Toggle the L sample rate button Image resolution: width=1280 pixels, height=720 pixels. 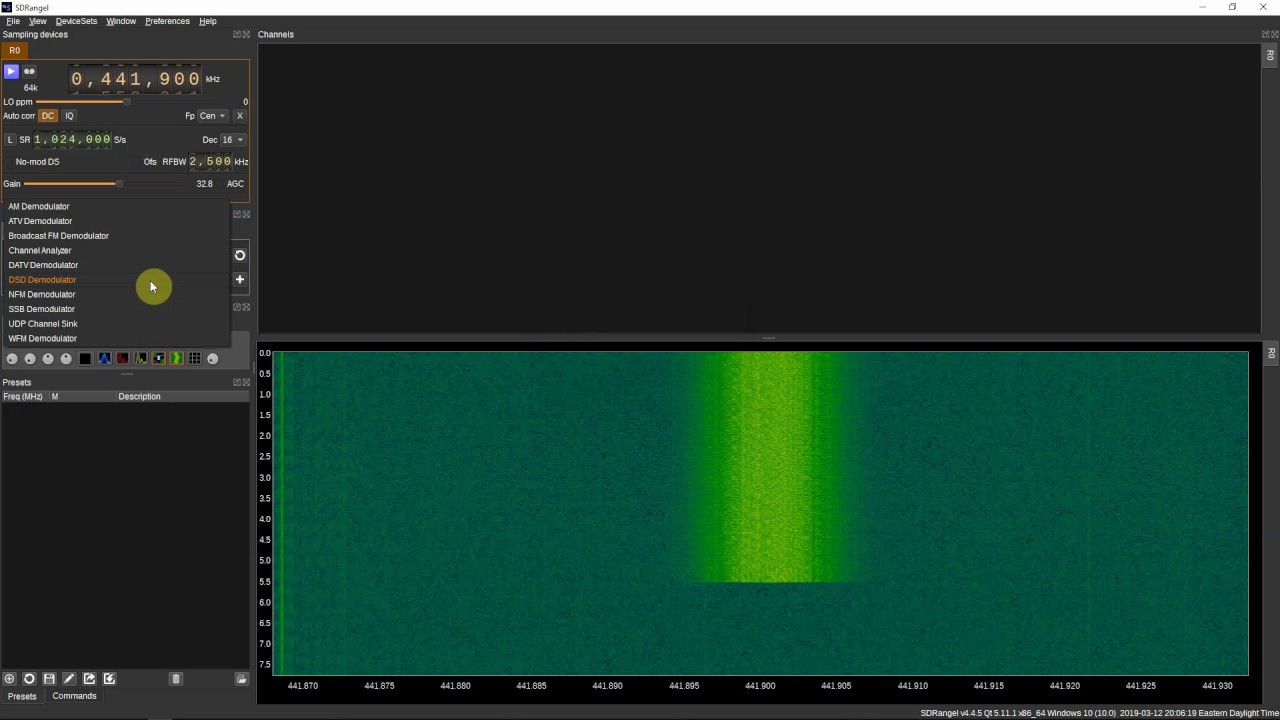[x=10, y=140]
